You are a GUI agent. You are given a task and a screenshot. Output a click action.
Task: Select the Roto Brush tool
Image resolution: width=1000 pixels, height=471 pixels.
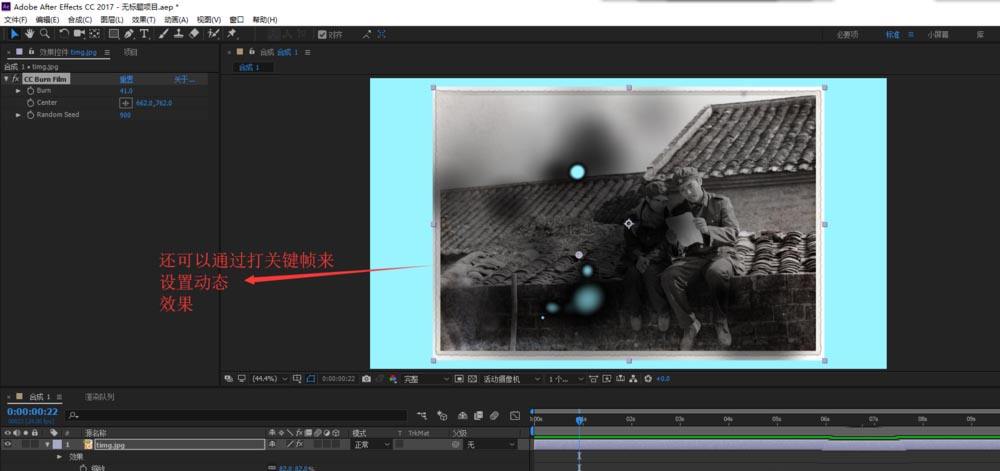(x=214, y=34)
